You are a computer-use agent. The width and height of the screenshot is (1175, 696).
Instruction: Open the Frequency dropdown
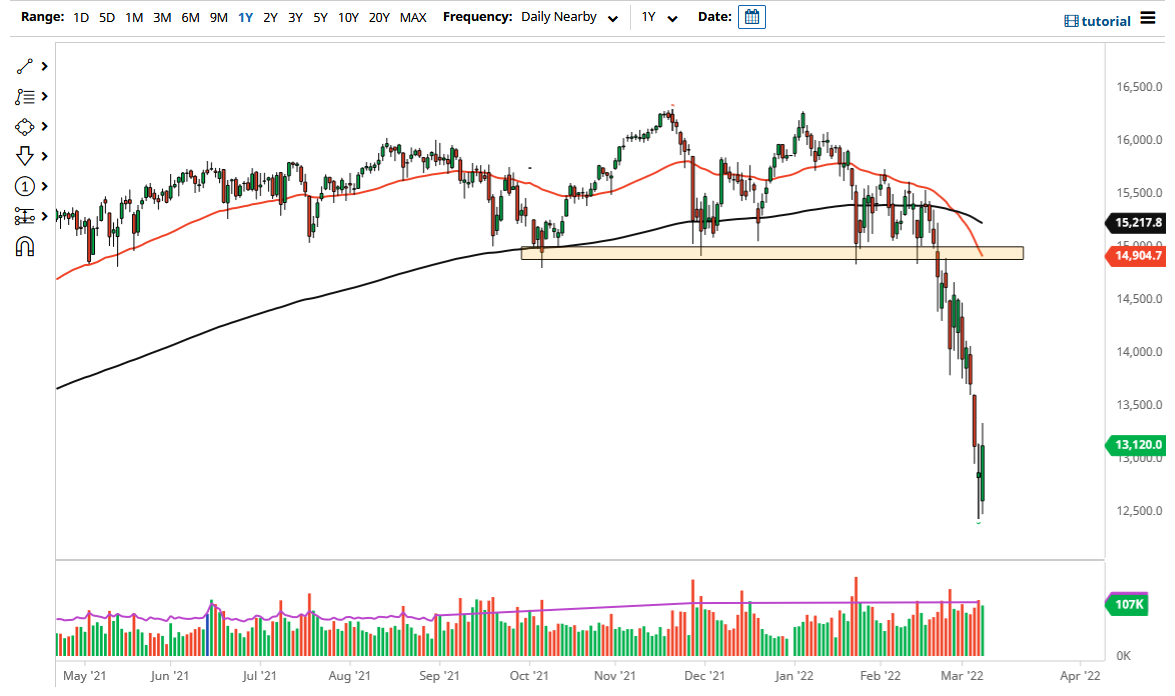click(x=612, y=17)
